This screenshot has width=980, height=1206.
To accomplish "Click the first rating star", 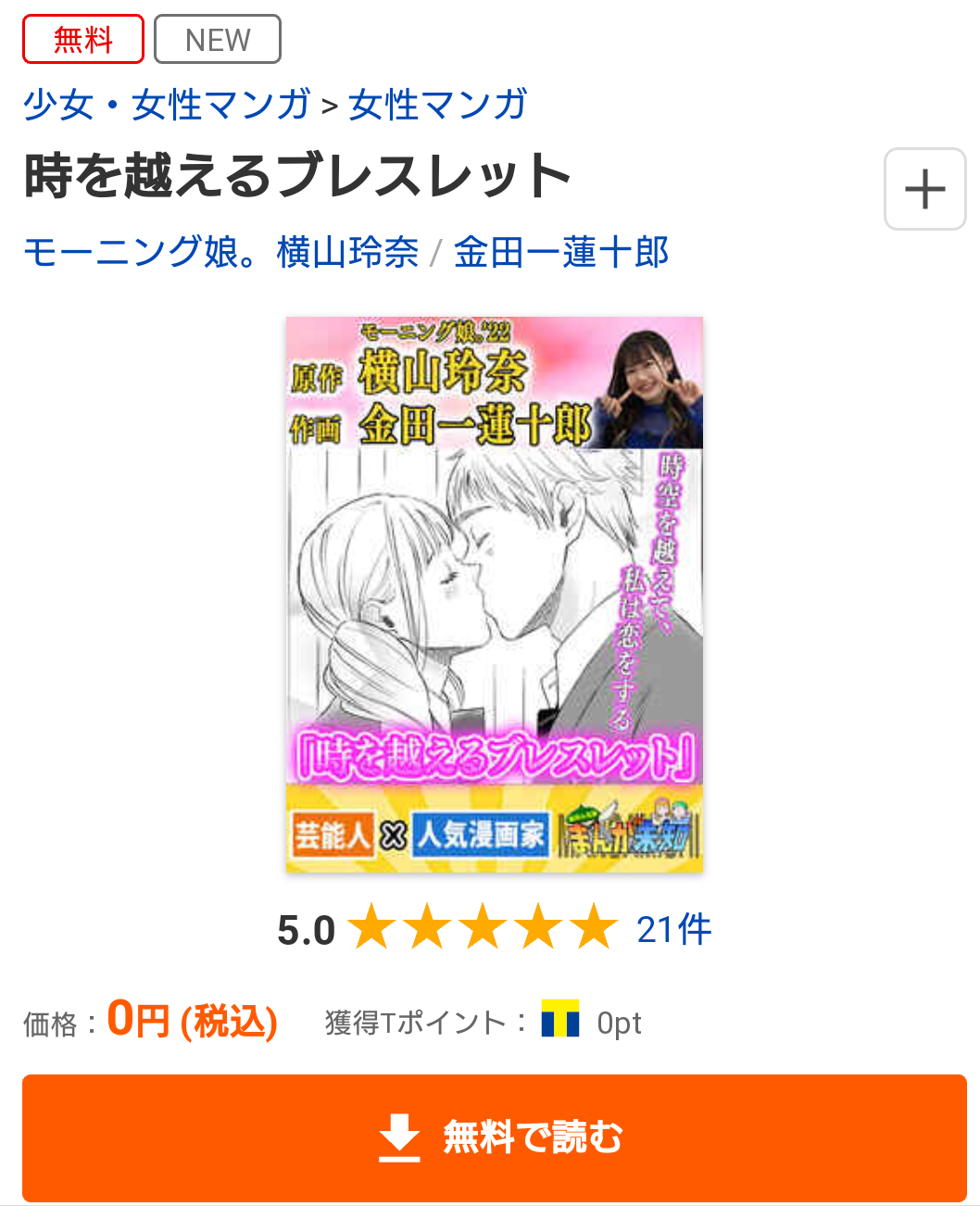I will point(372,927).
